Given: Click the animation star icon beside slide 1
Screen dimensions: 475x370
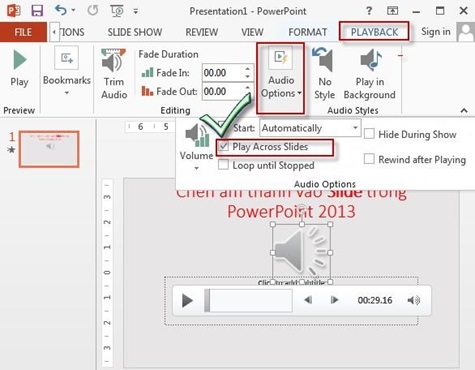Looking at the screenshot, I should tap(12, 150).
